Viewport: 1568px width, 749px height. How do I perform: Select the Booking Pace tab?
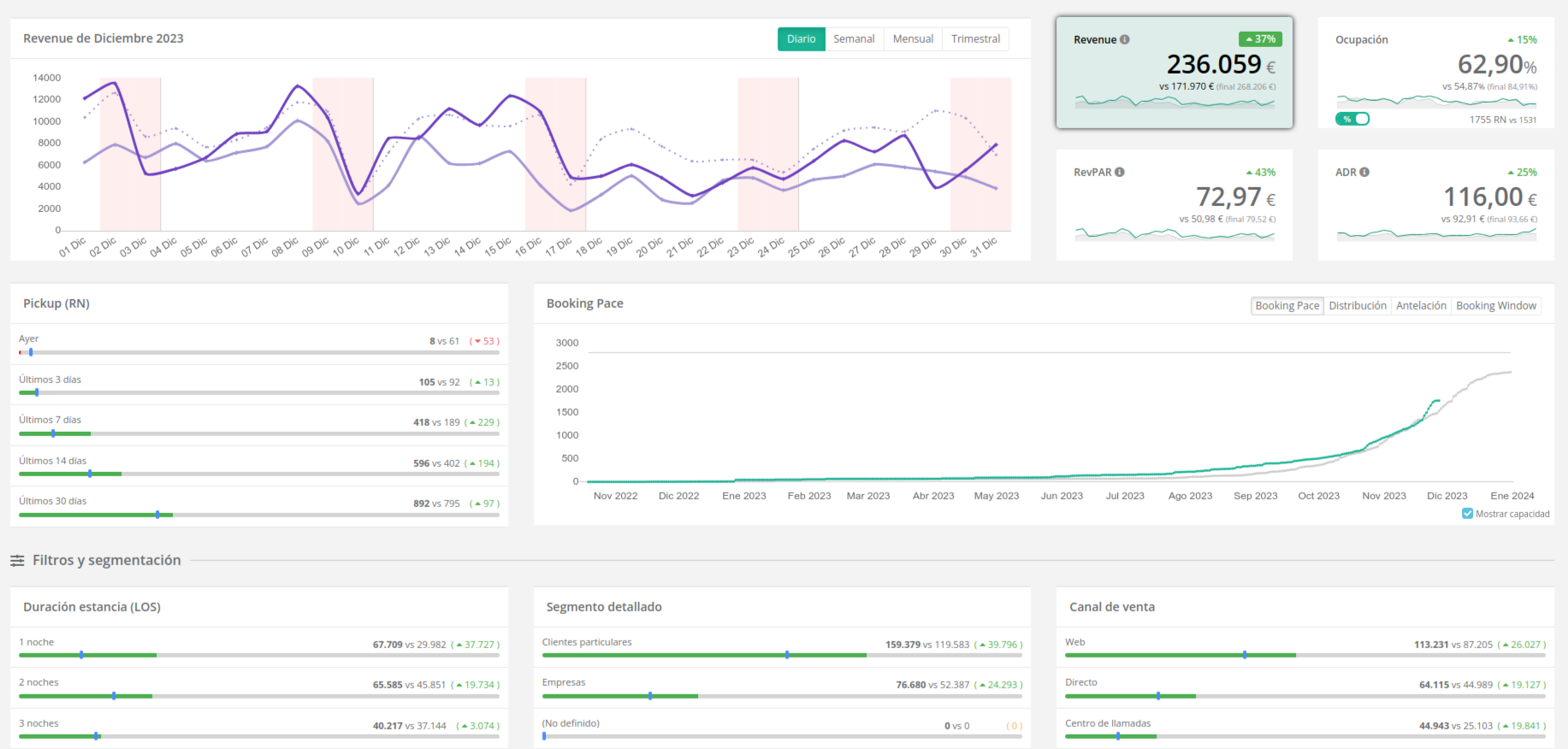(1287, 306)
